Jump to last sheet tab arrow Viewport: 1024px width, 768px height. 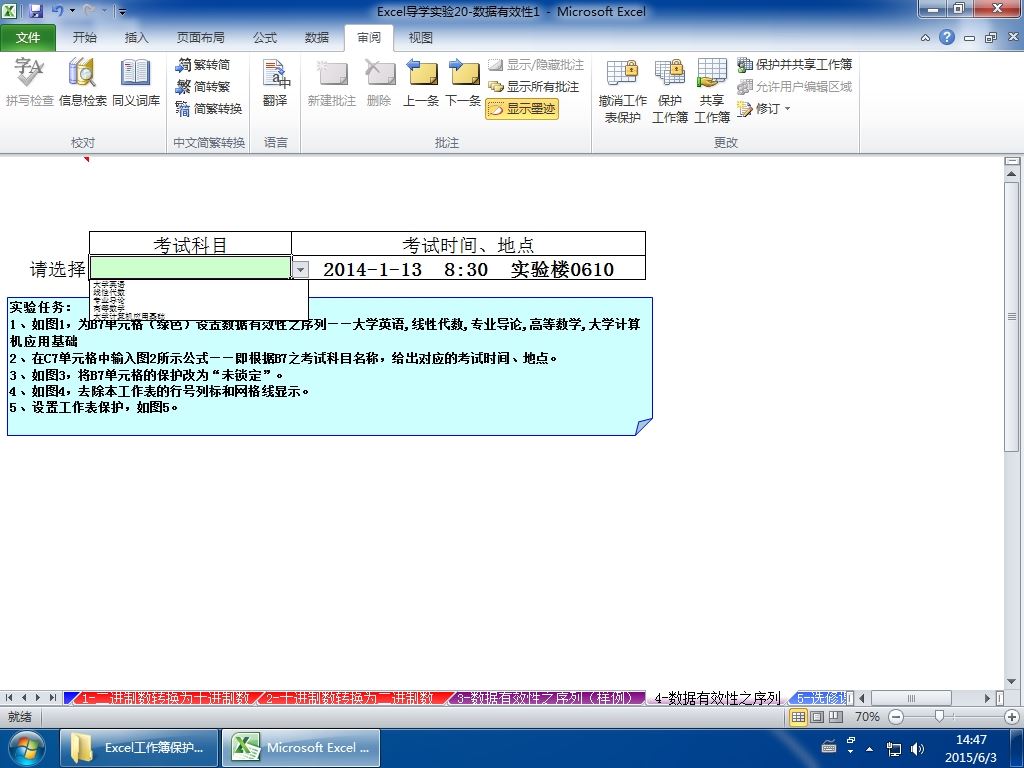coord(52,697)
